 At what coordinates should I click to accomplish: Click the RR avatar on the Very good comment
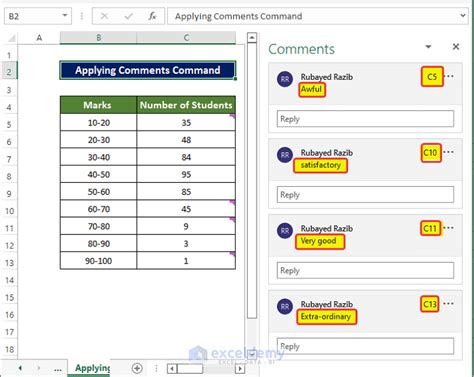click(285, 231)
